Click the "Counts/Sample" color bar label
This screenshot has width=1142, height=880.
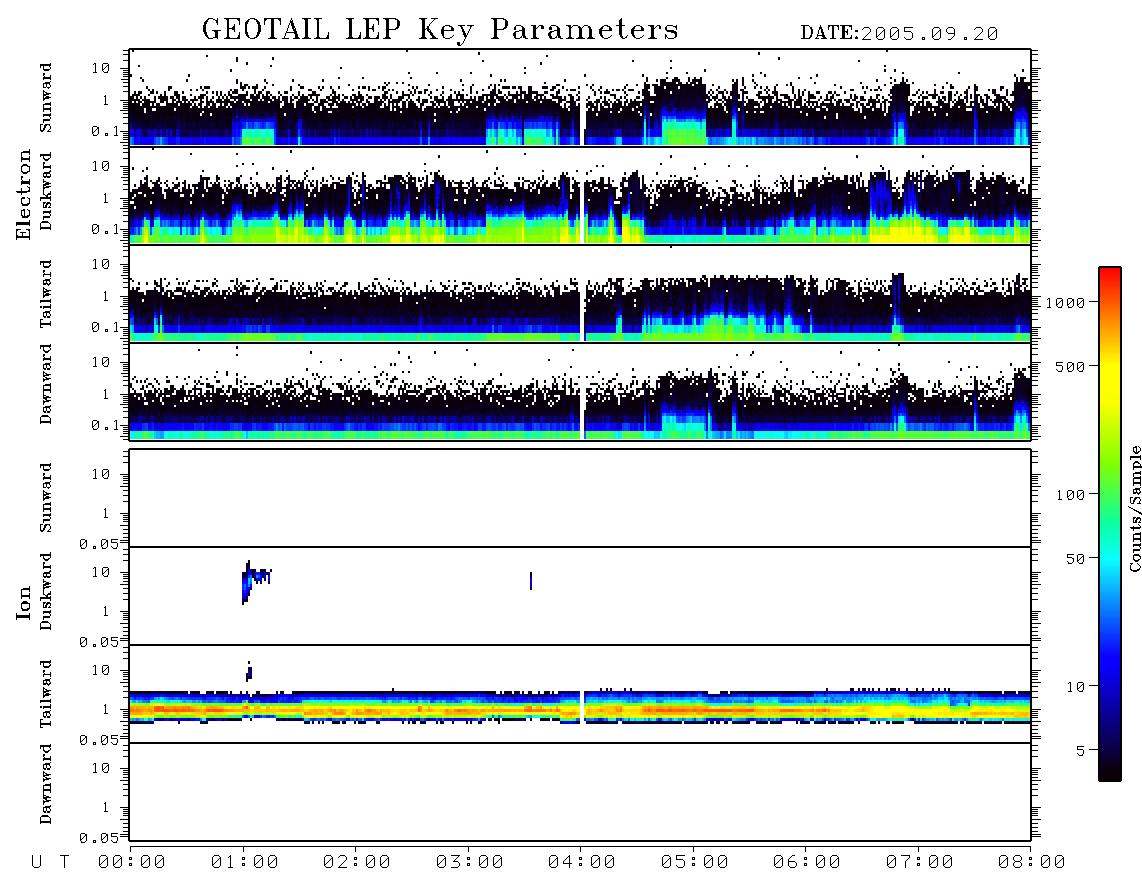click(x=1134, y=508)
